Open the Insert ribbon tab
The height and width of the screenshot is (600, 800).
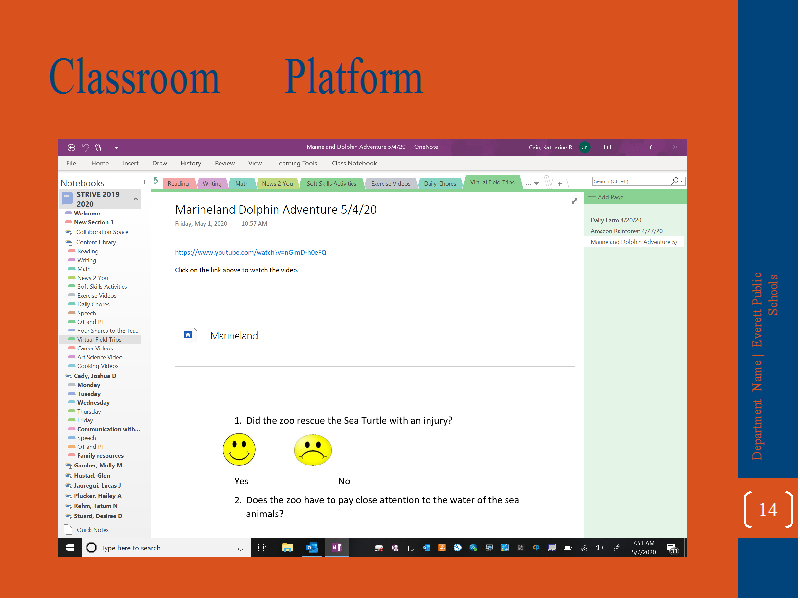[x=131, y=163]
